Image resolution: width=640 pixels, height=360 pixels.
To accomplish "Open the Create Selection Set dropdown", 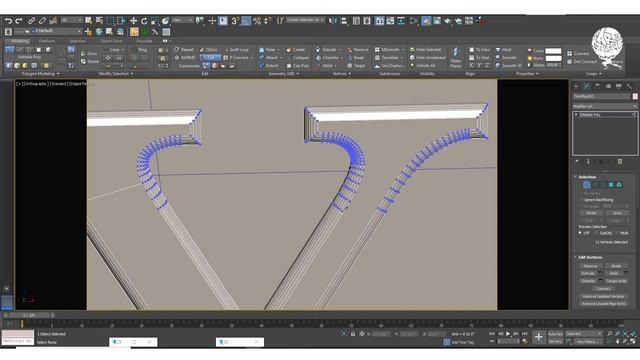I will 305,20.
